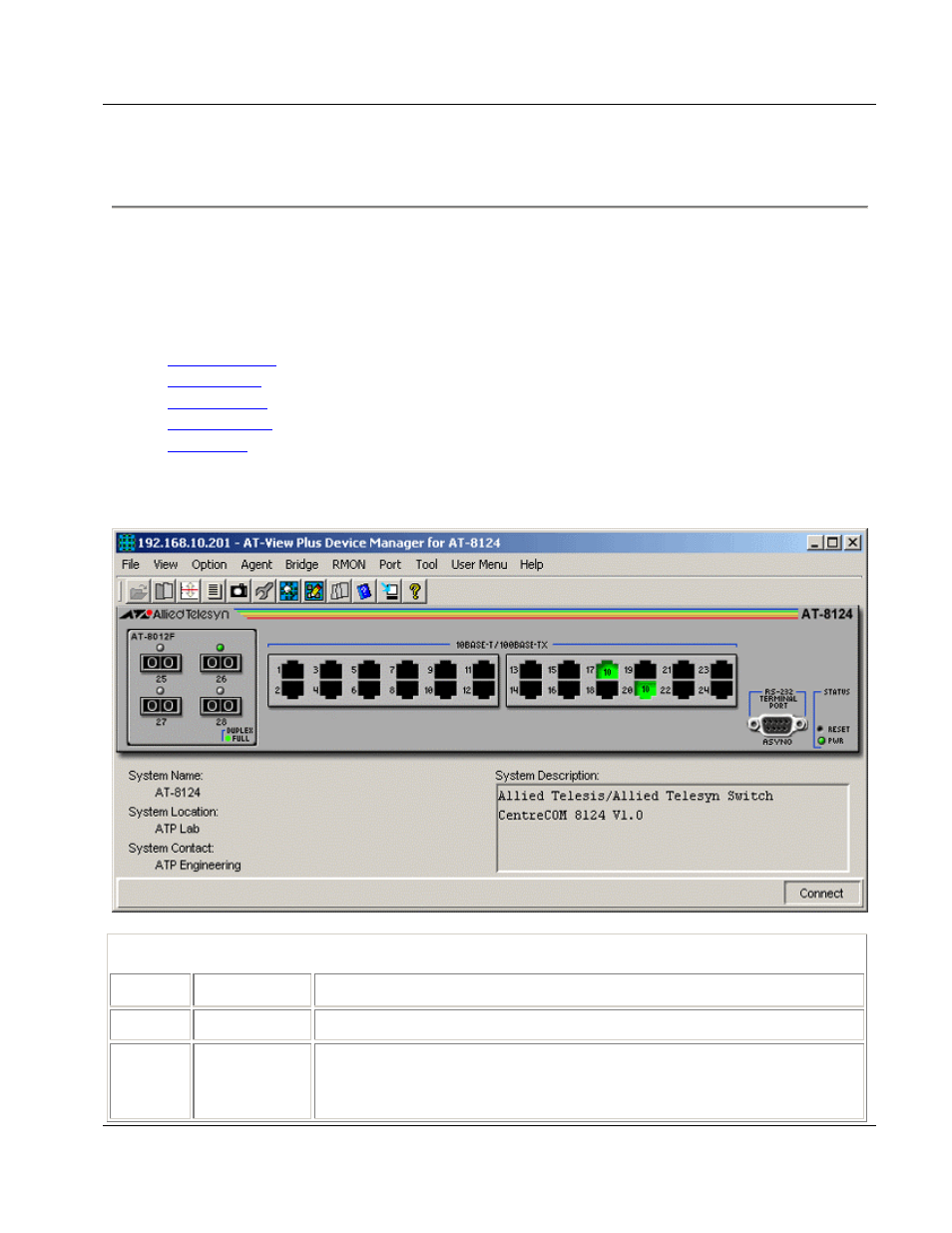Select Ethernet port 1 on the switch
This screenshot has width=952, height=1233.
(x=292, y=670)
